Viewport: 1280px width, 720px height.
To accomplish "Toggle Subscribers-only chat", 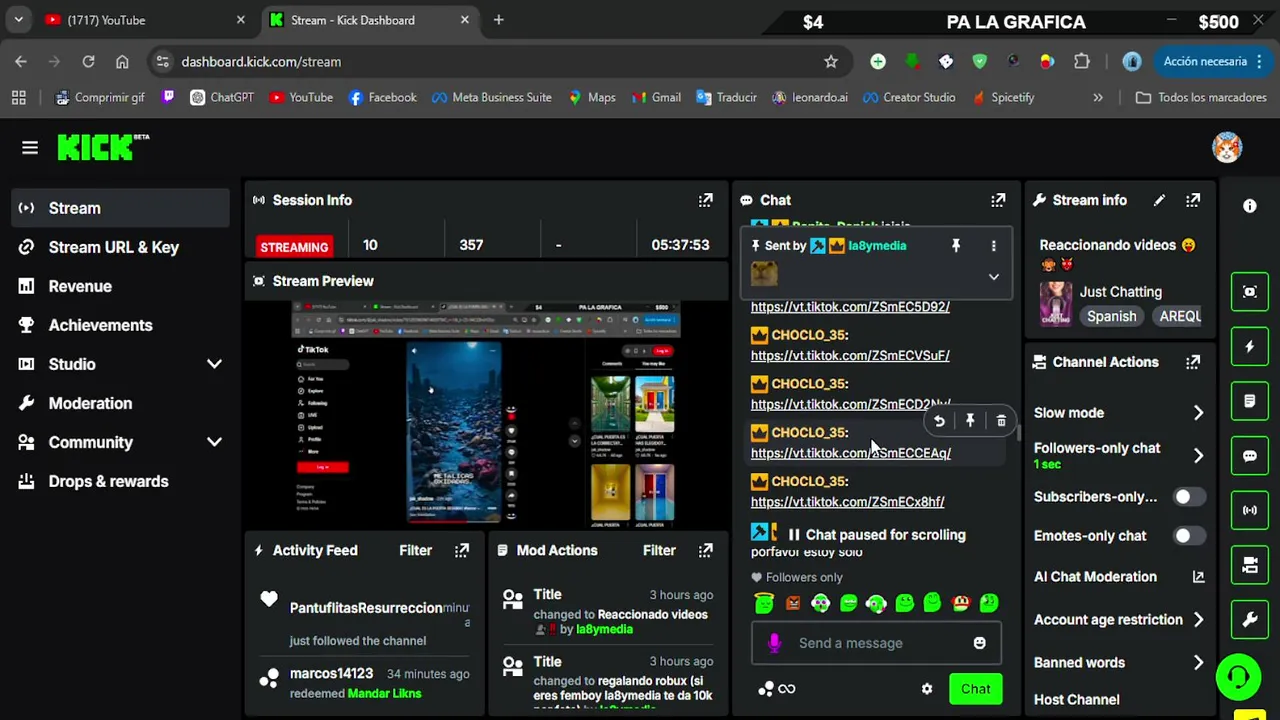I will [1188, 497].
